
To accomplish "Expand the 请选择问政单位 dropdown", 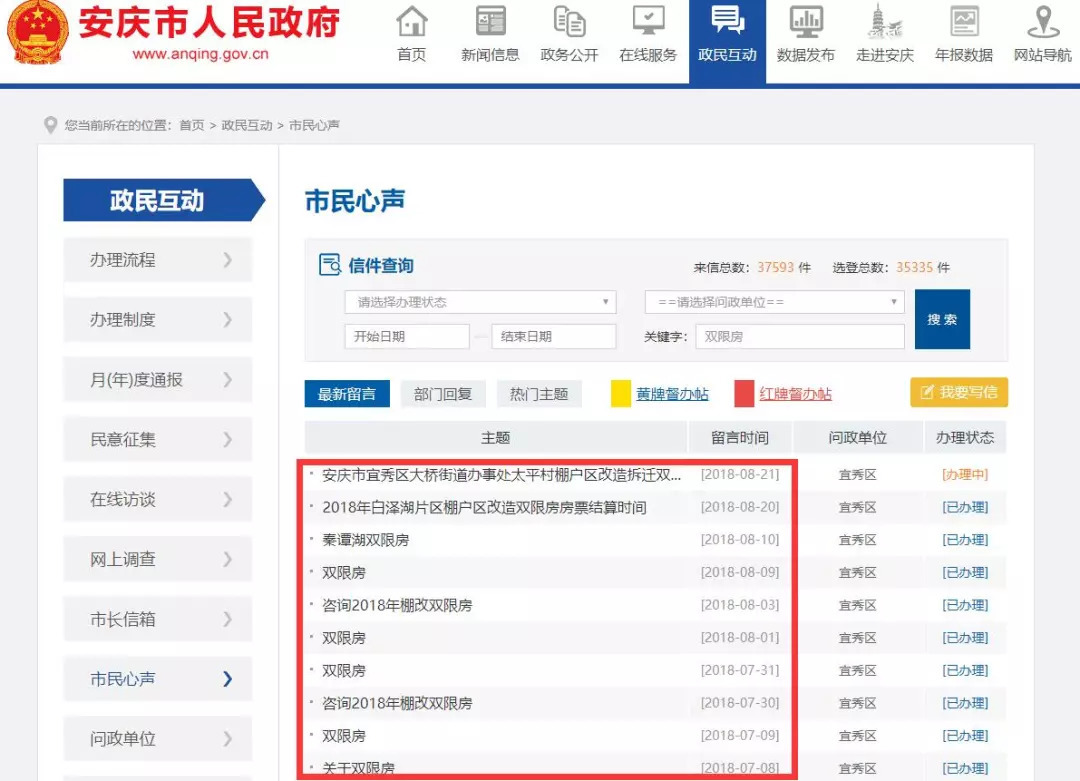I will [x=774, y=302].
